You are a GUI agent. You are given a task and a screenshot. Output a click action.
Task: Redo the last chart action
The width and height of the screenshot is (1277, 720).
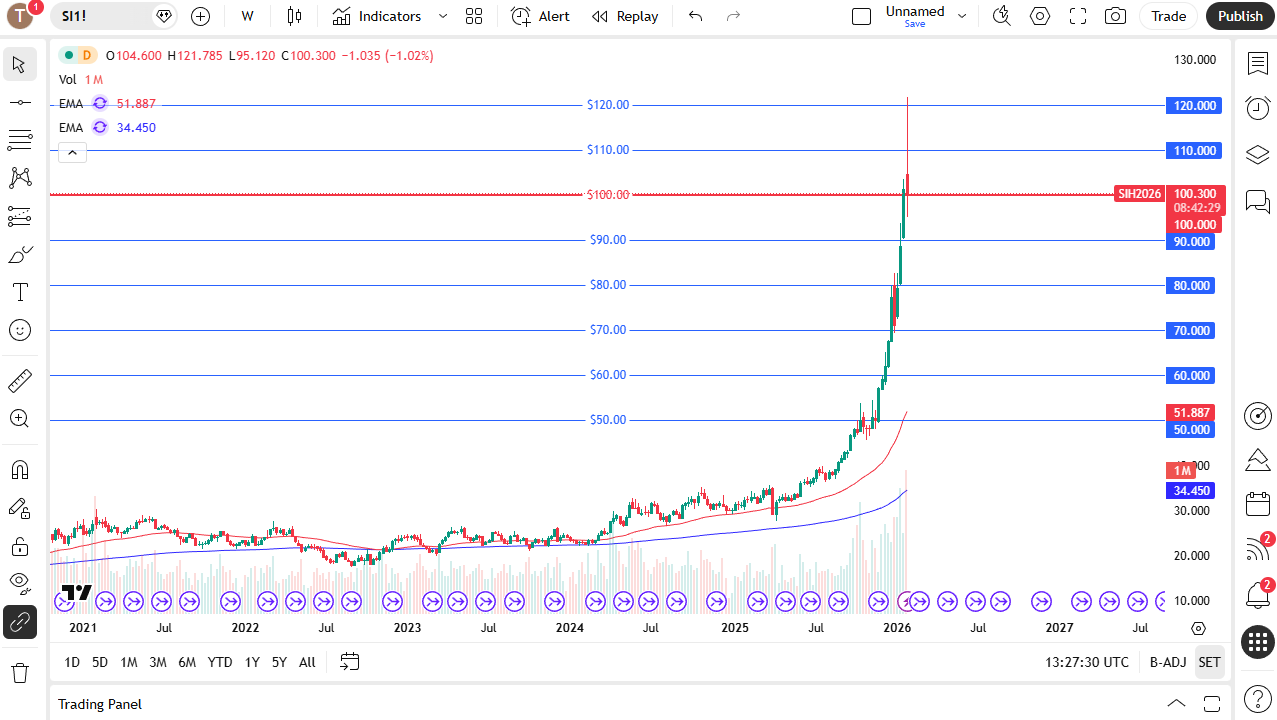click(x=733, y=16)
